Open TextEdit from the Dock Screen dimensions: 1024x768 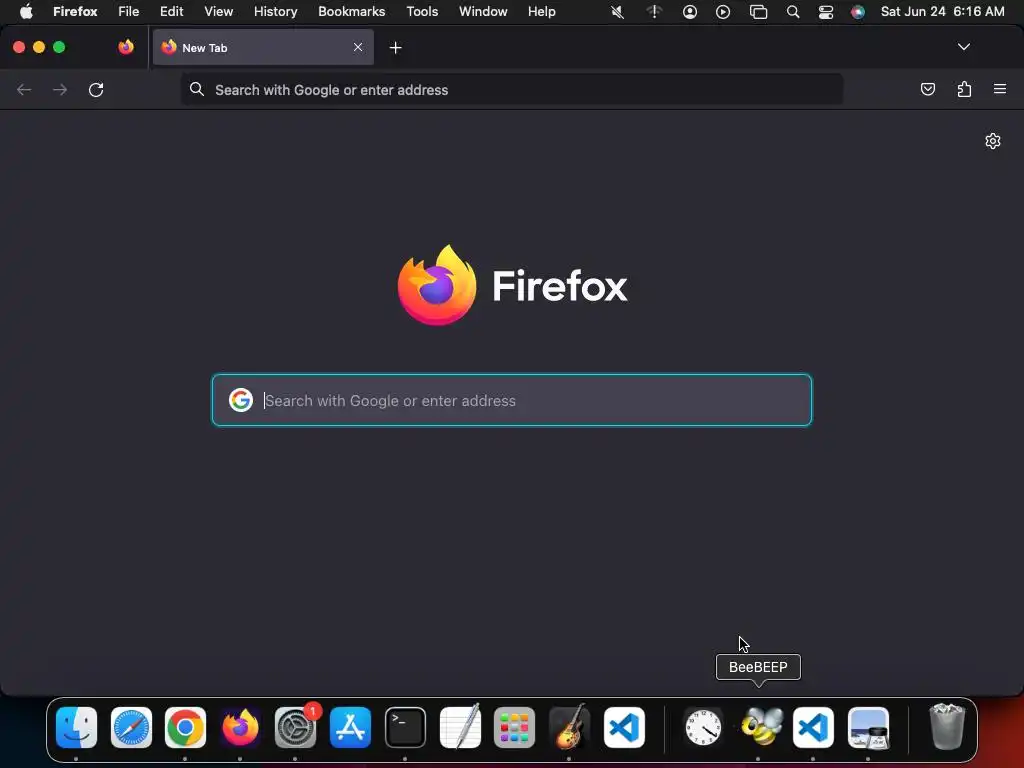pos(460,726)
